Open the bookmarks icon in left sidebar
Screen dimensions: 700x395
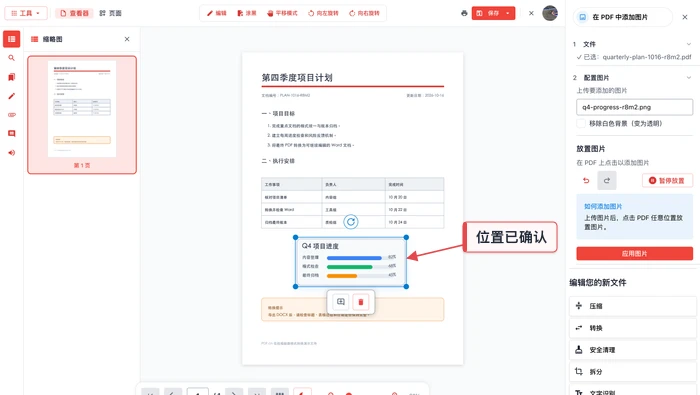pos(12,77)
